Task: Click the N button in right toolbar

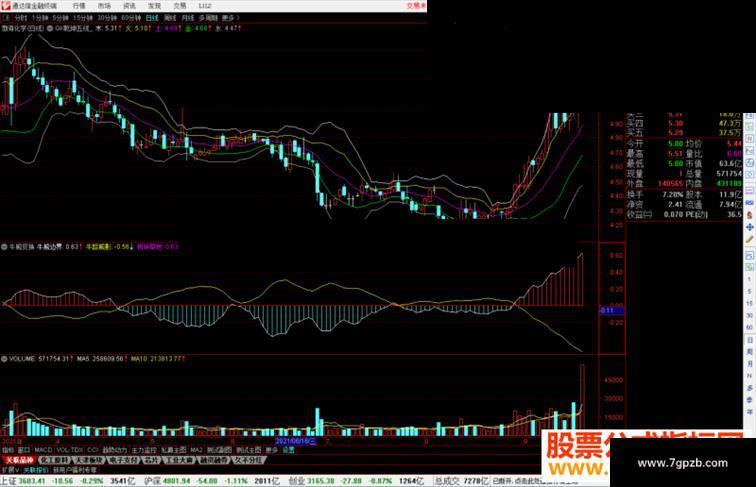Action: point(750,376)
